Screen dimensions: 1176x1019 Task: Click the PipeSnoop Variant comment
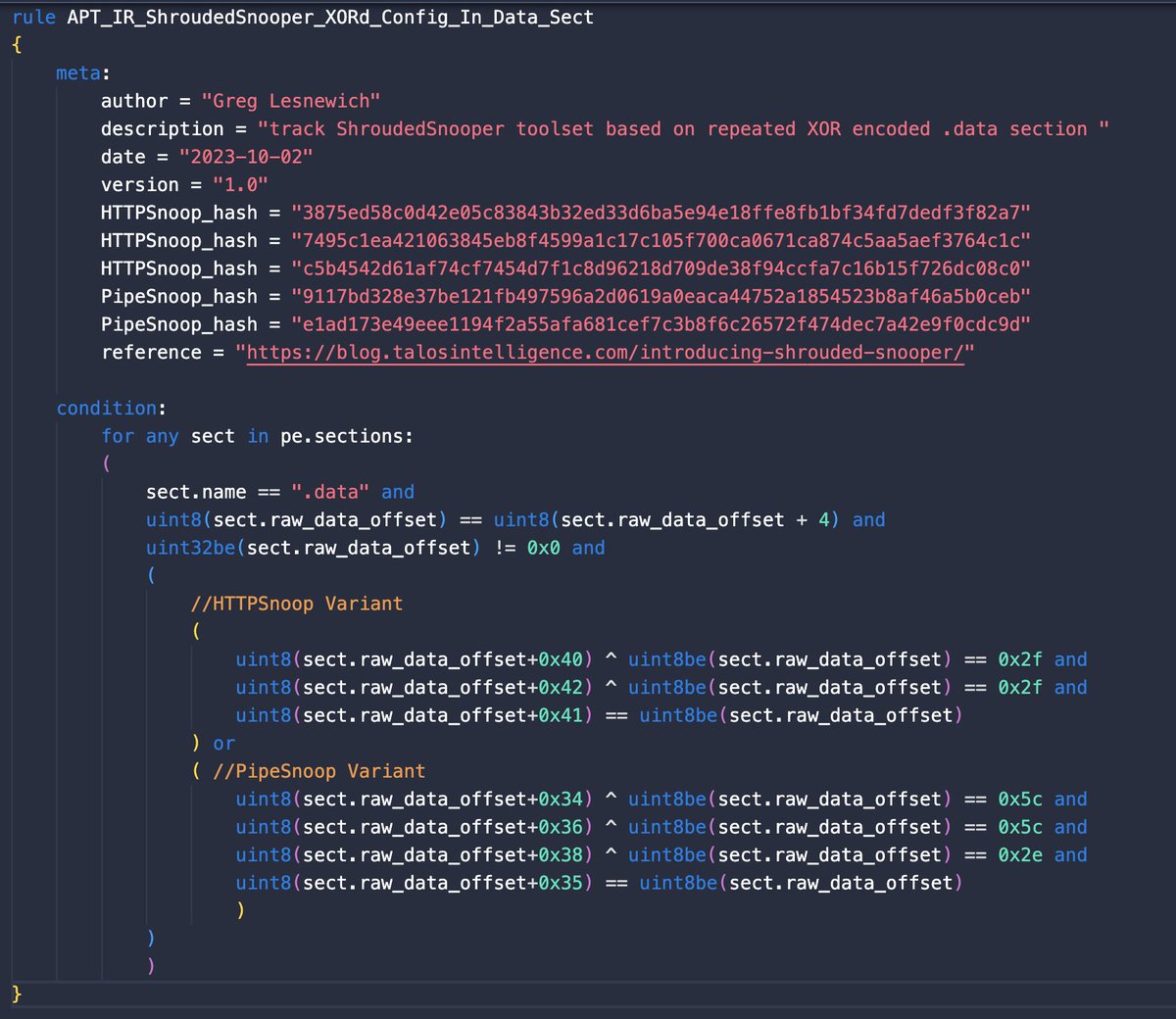tap(323, 771)
